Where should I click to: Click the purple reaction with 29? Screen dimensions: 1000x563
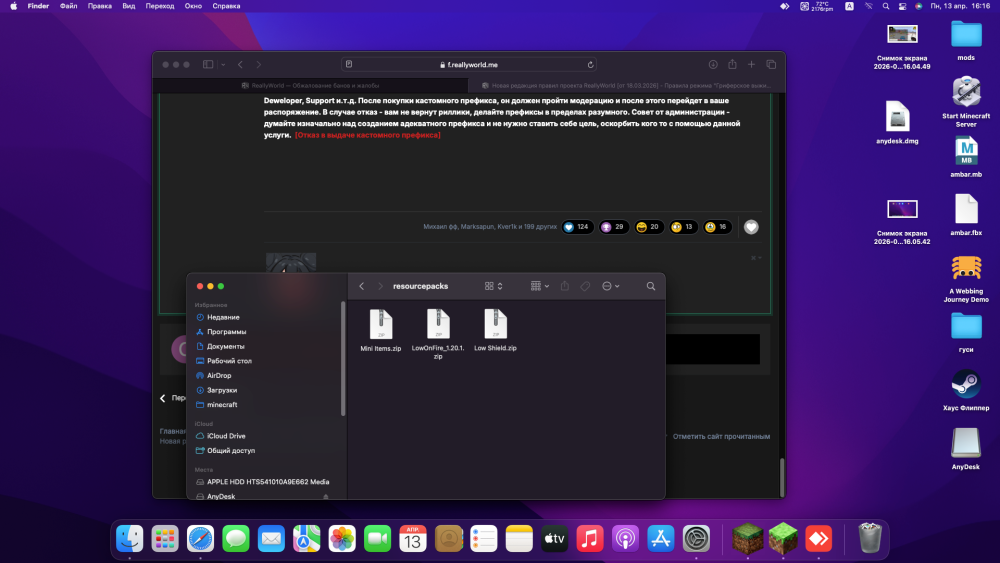point(613,227)
